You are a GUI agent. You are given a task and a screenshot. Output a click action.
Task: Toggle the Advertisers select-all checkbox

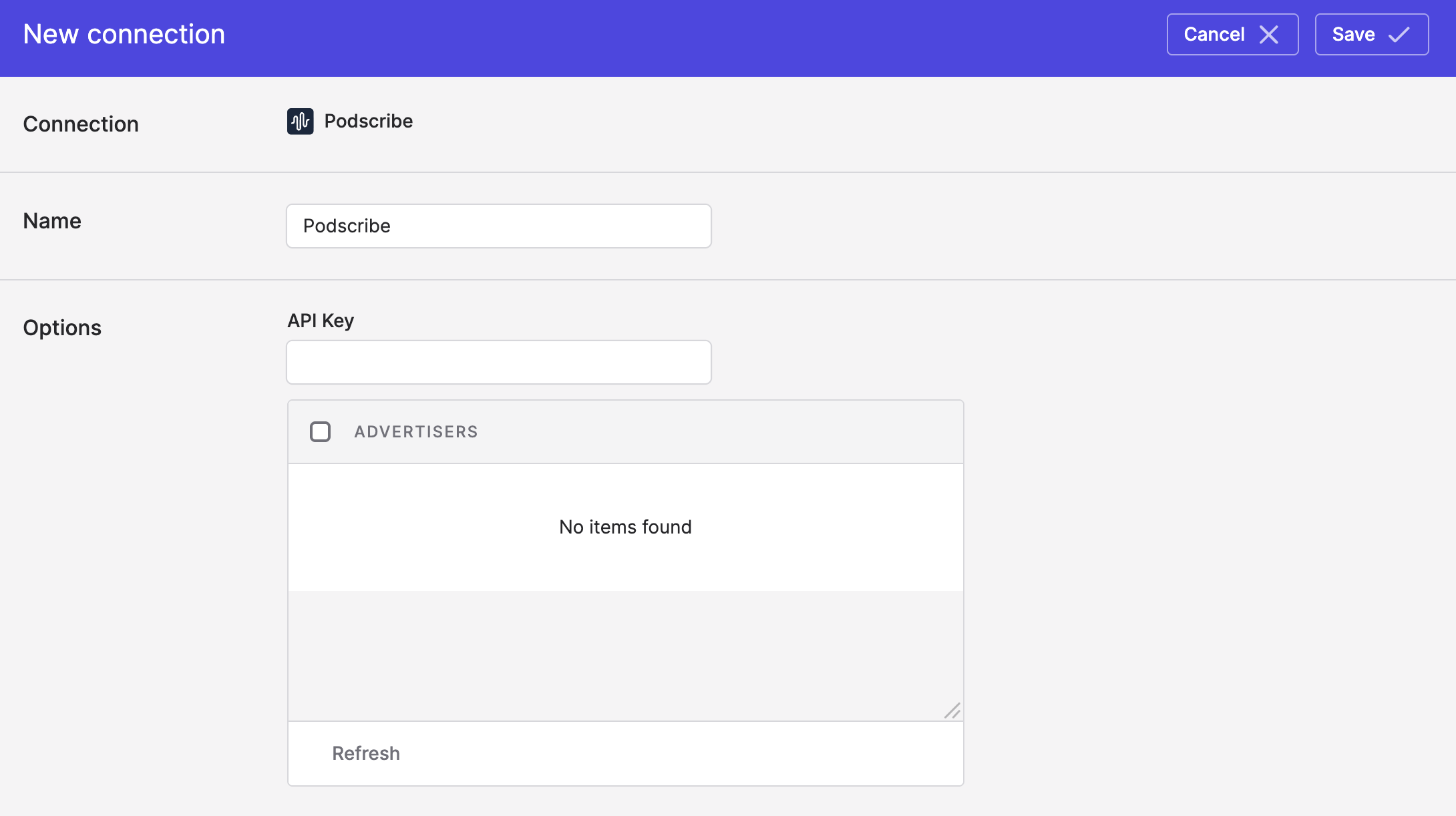[321, 432]
